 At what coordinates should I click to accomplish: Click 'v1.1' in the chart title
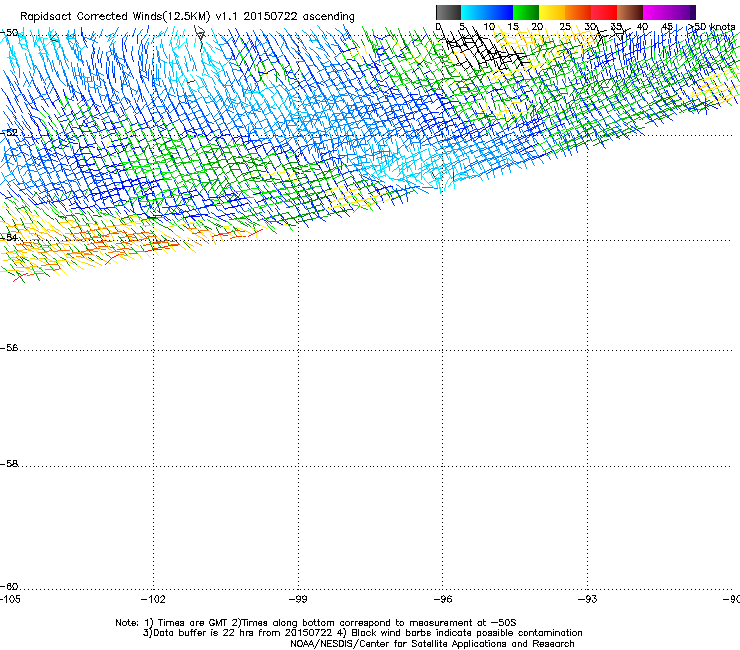point(227,17)
